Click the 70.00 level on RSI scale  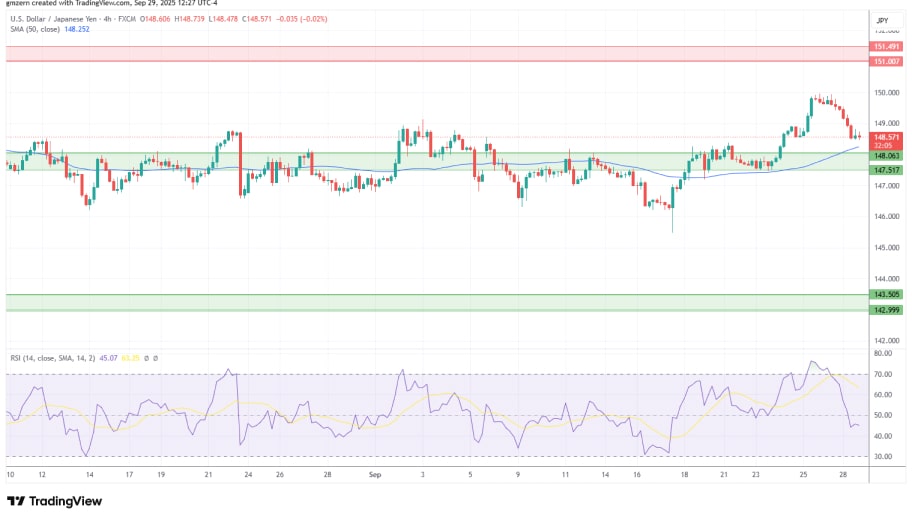point(883,374)
